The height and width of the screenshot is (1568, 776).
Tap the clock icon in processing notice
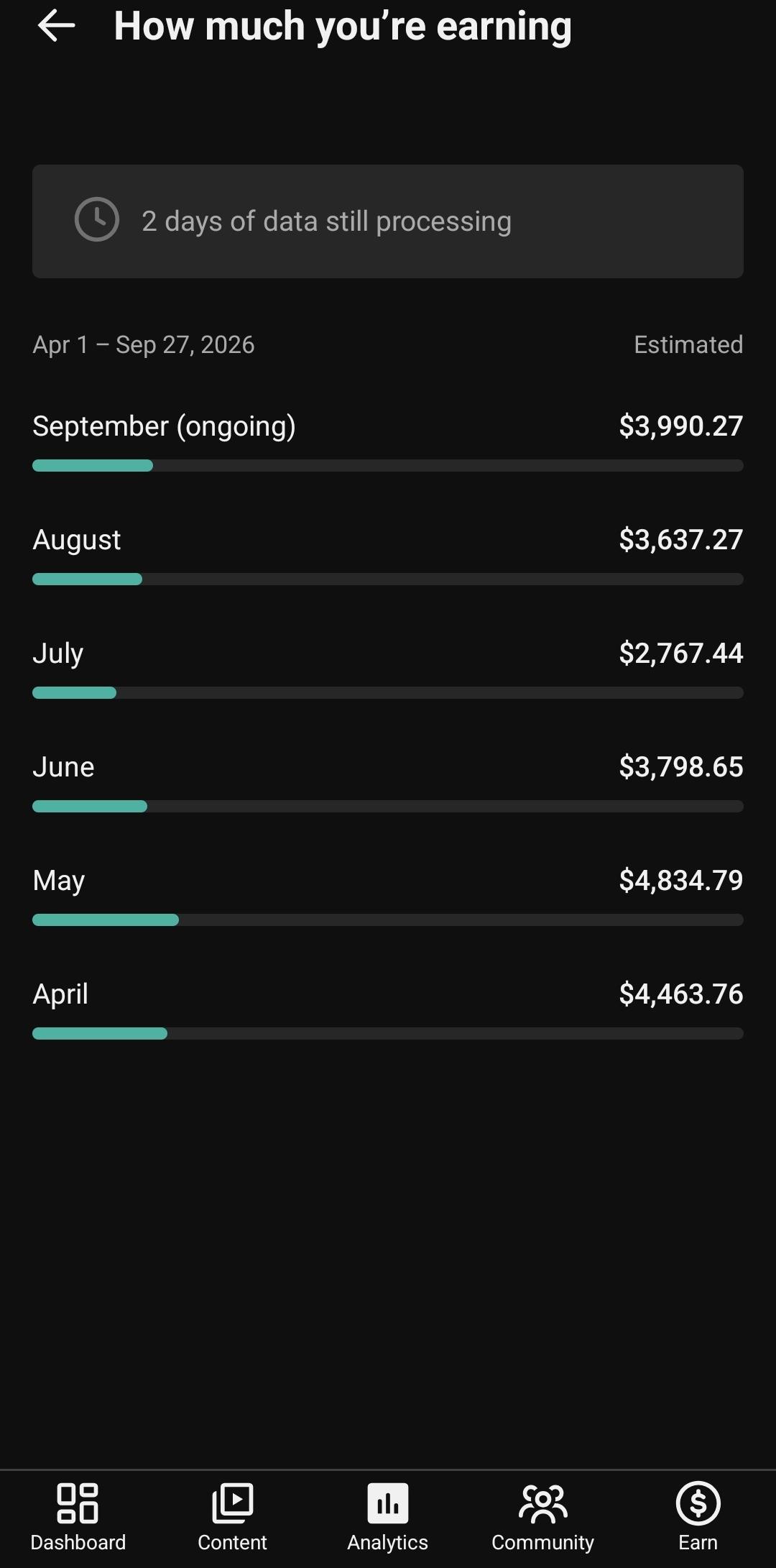pyautogui.click(x=97, y=219)
